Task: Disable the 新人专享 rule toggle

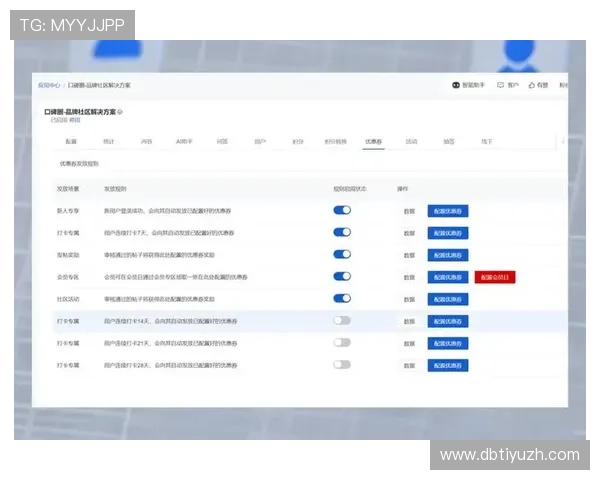Action: point(342,210)
